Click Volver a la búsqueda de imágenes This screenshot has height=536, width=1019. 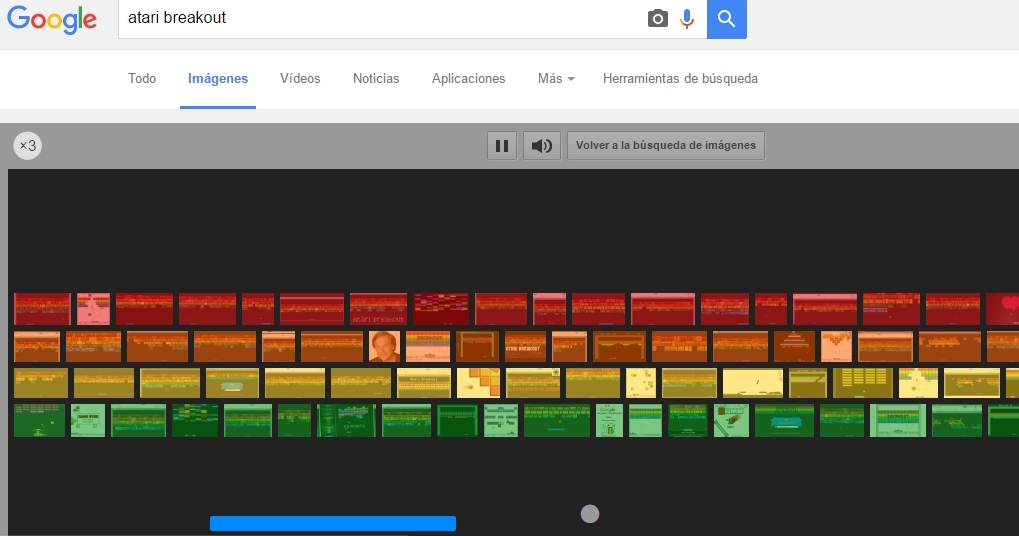[665, 146]
